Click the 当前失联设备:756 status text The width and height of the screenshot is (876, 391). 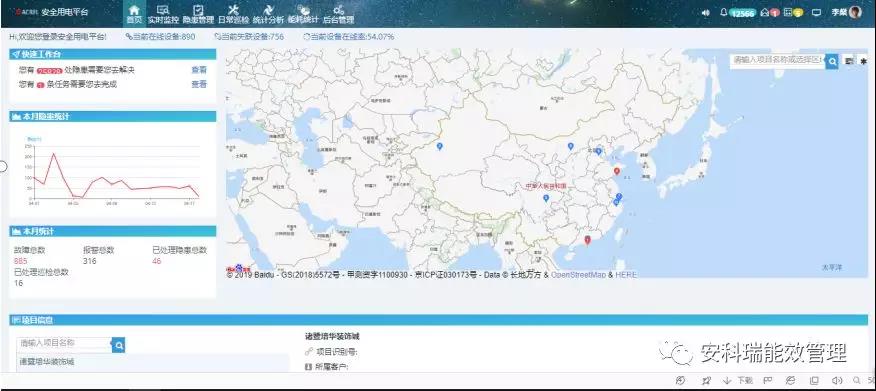[249, 37]
